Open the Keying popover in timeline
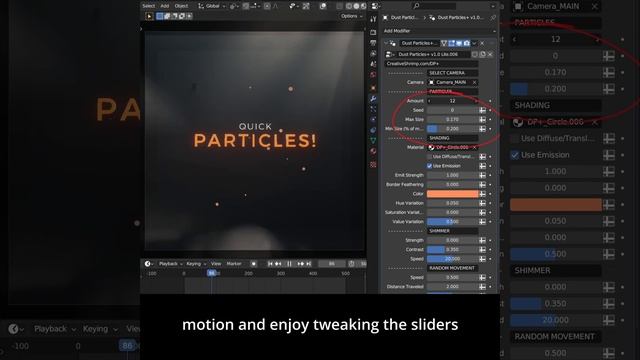The width and height of the screenshot is (640, 360). 196,264
